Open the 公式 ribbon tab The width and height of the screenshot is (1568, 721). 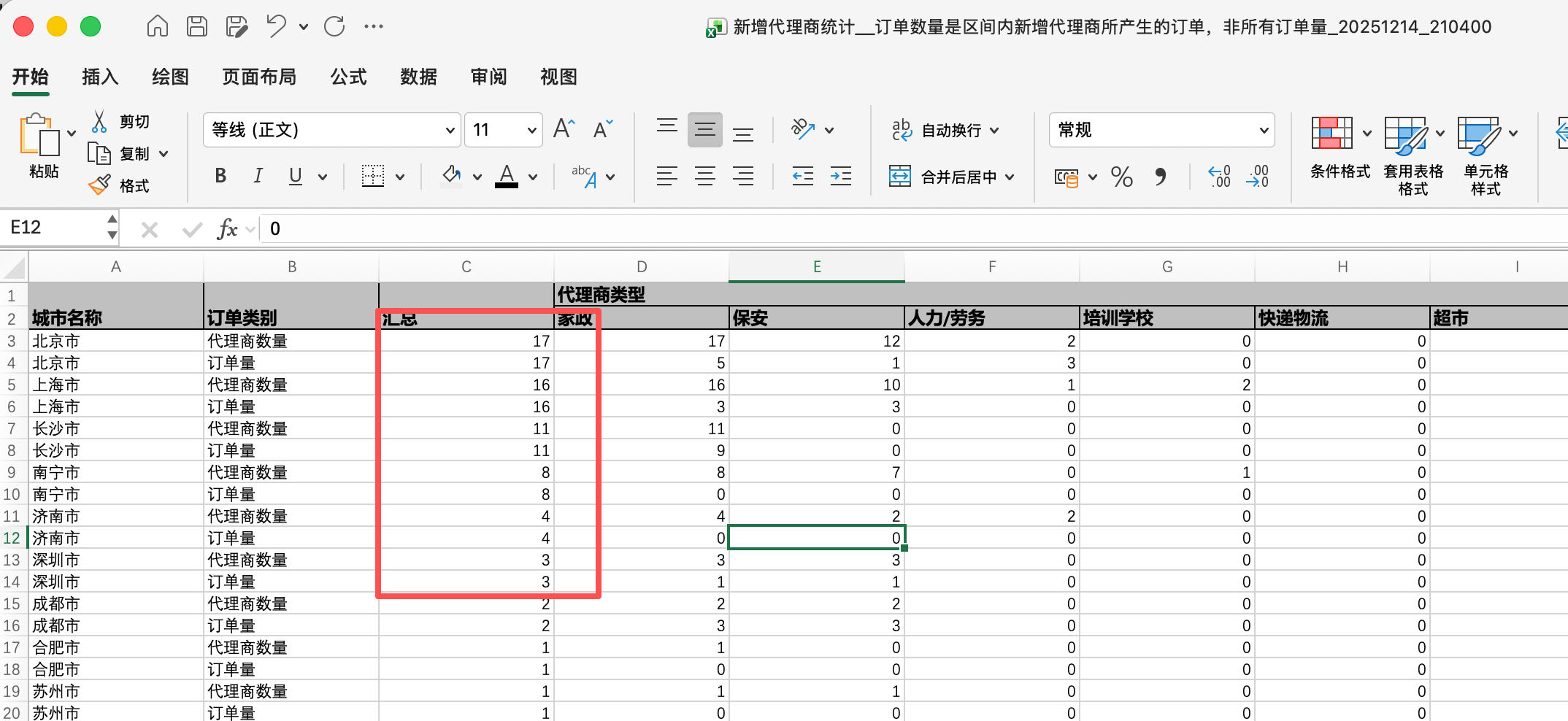pos(348,77)
